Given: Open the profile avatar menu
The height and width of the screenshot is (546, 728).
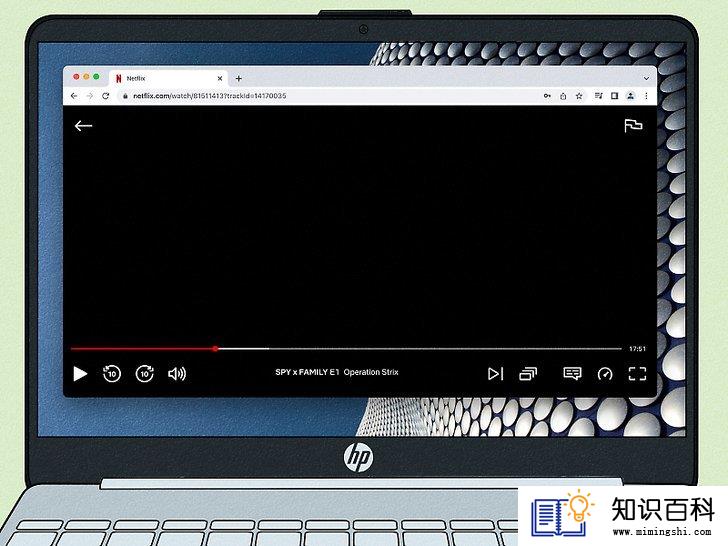Looking at the screenshot, I should [x=630, y=96].
